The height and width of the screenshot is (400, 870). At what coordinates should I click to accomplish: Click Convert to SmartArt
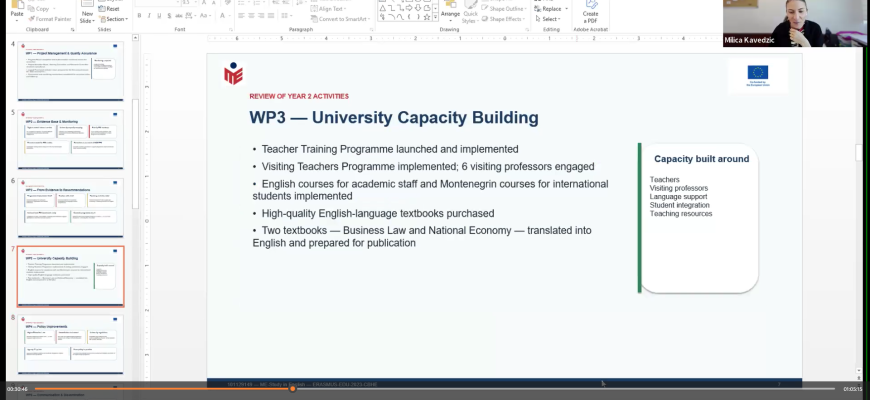point(340,19)
